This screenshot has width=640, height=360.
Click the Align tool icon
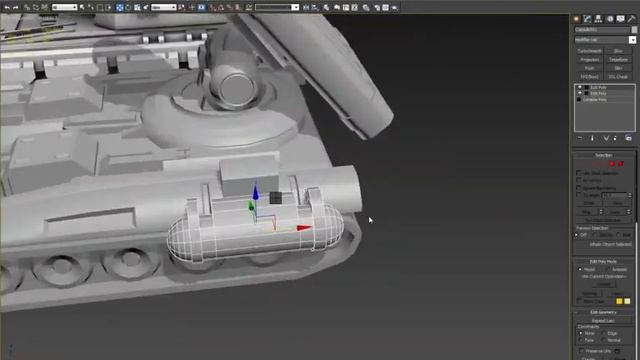point(315,7)
